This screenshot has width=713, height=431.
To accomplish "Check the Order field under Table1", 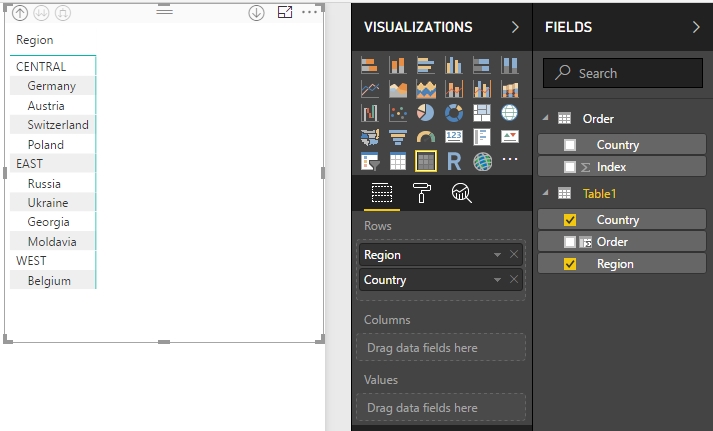I will click(569, 242).
